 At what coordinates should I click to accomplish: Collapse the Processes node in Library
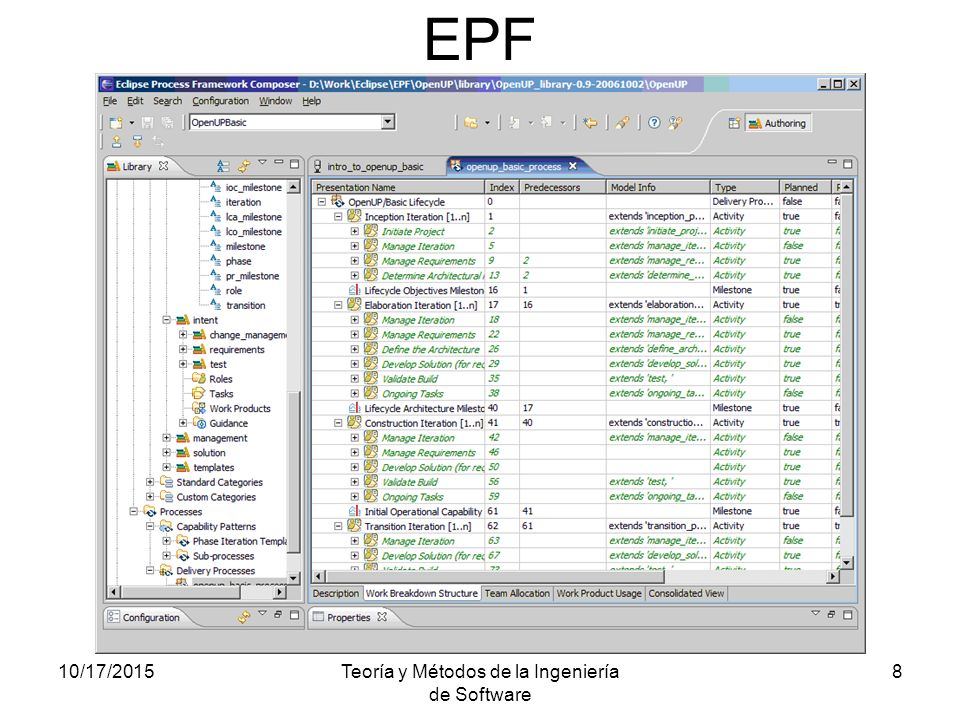[133, 511]
